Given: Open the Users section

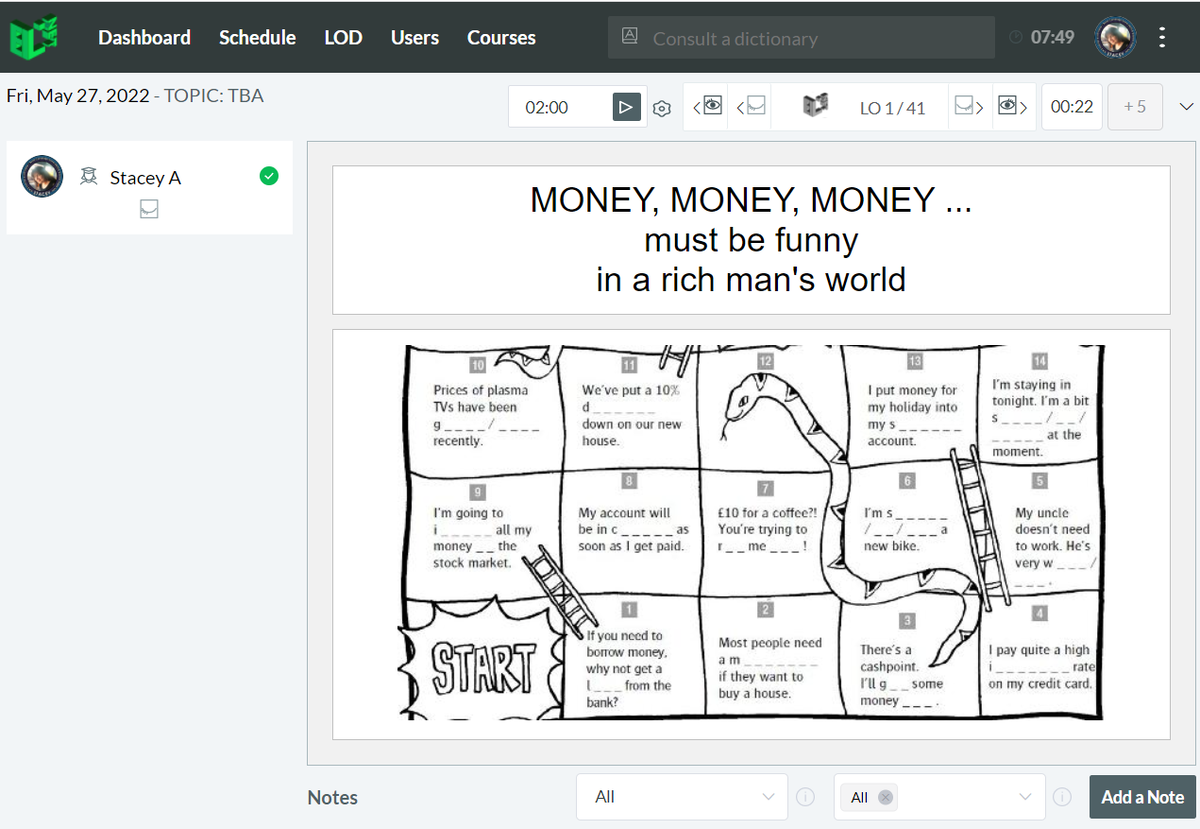Looking at the screenshot, I should (x=414, y=37).
